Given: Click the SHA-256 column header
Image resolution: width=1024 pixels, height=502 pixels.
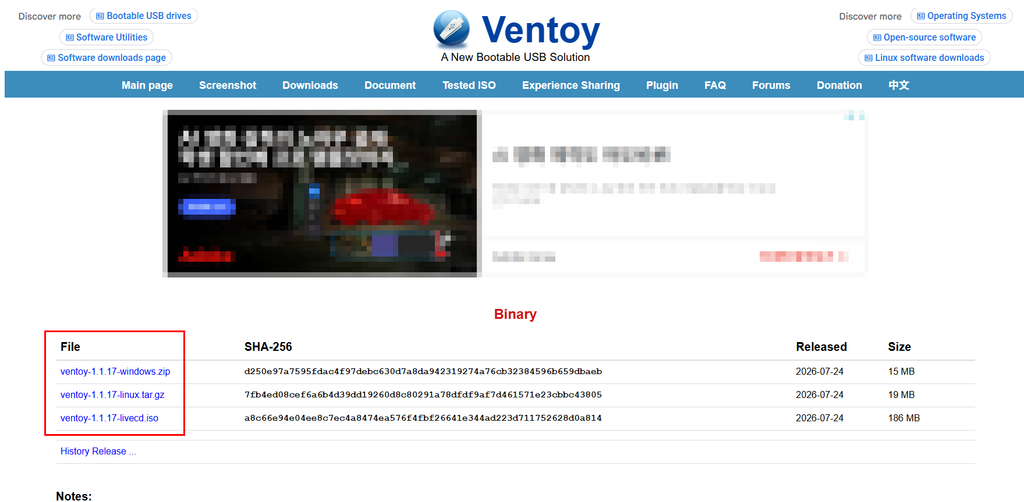Looking at the screenshot, I should point(268,347).
